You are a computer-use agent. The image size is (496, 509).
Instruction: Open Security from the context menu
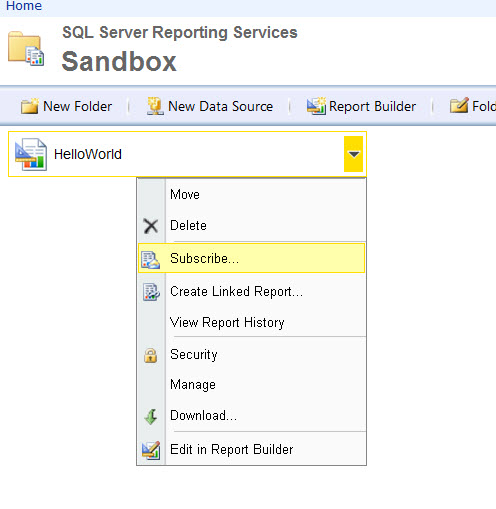point(252,354)
